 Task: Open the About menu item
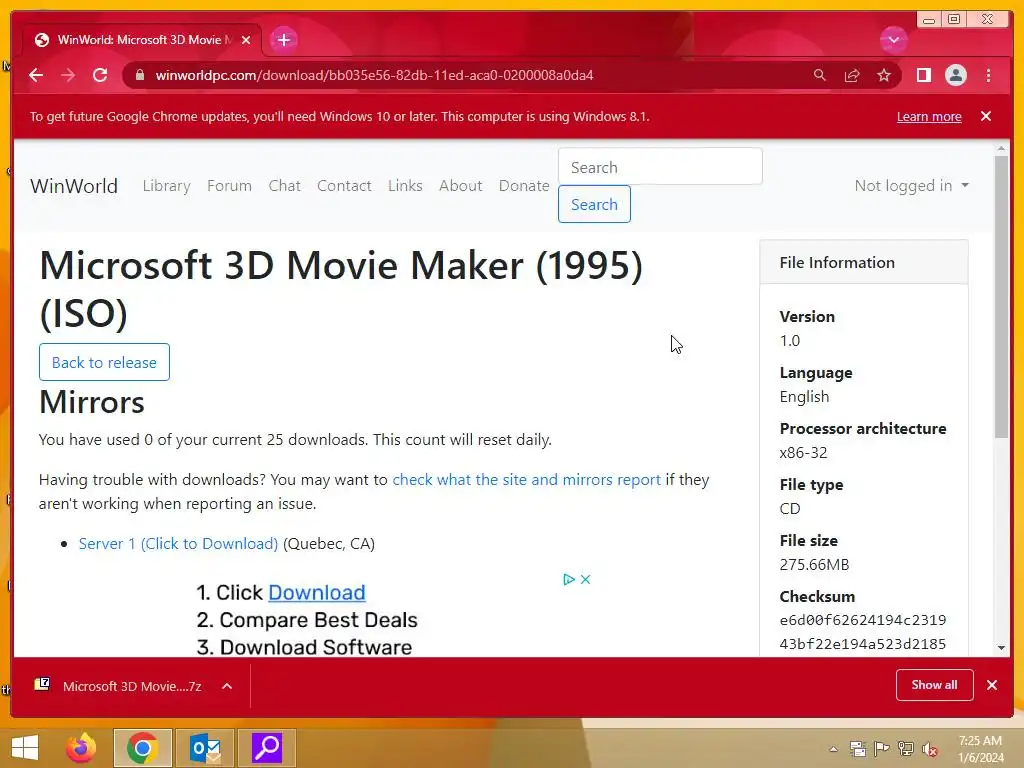coord(460,185)
